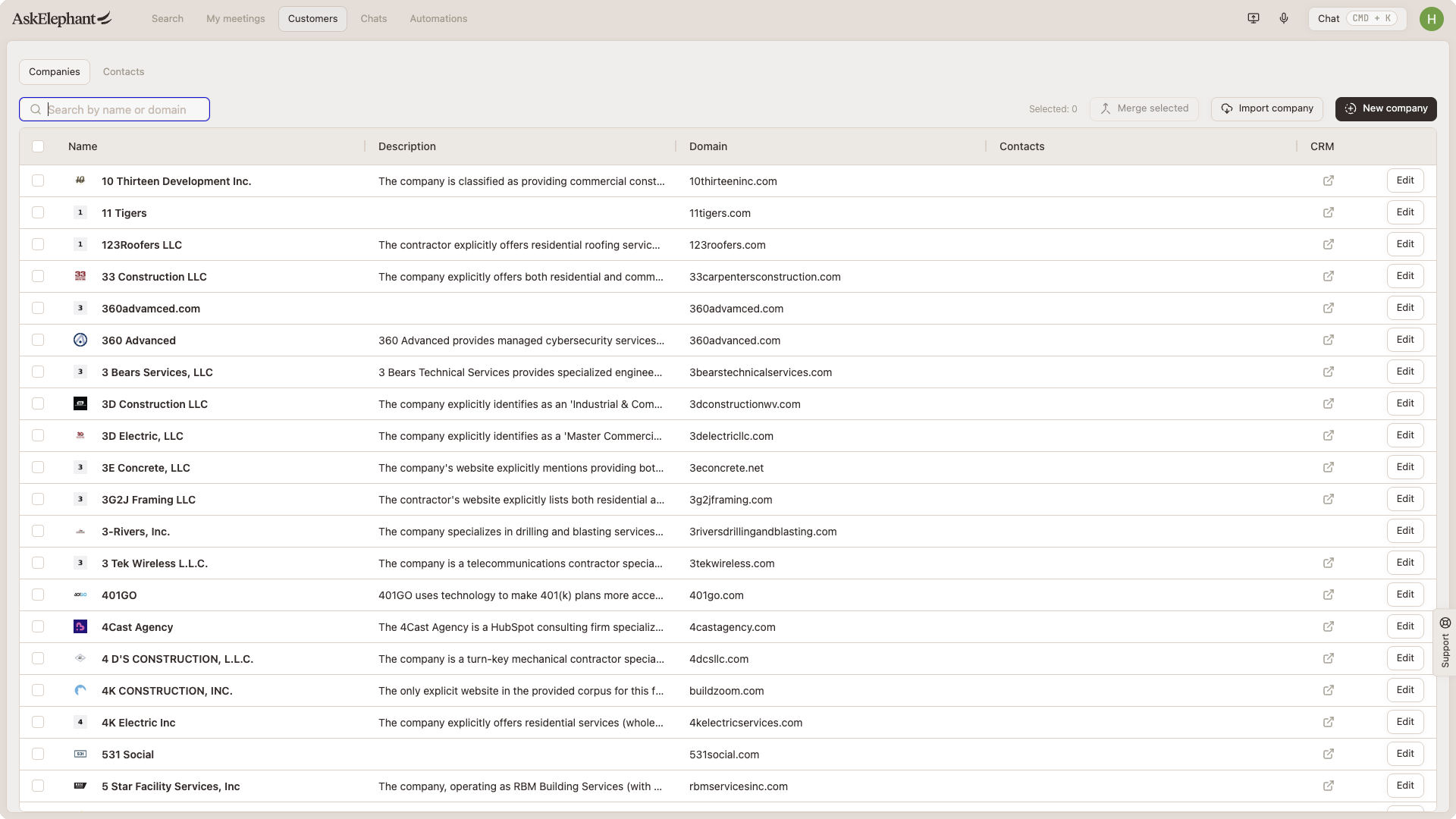Switch to the Contacts tab
Image resolution: width=1456 pixels, height=819 pixels.
click(x=124, y=72)
